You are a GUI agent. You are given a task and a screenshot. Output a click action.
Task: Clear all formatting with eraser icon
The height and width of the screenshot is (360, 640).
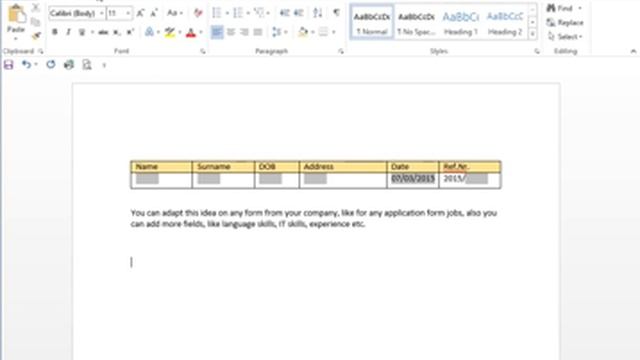tap(198, 13)
